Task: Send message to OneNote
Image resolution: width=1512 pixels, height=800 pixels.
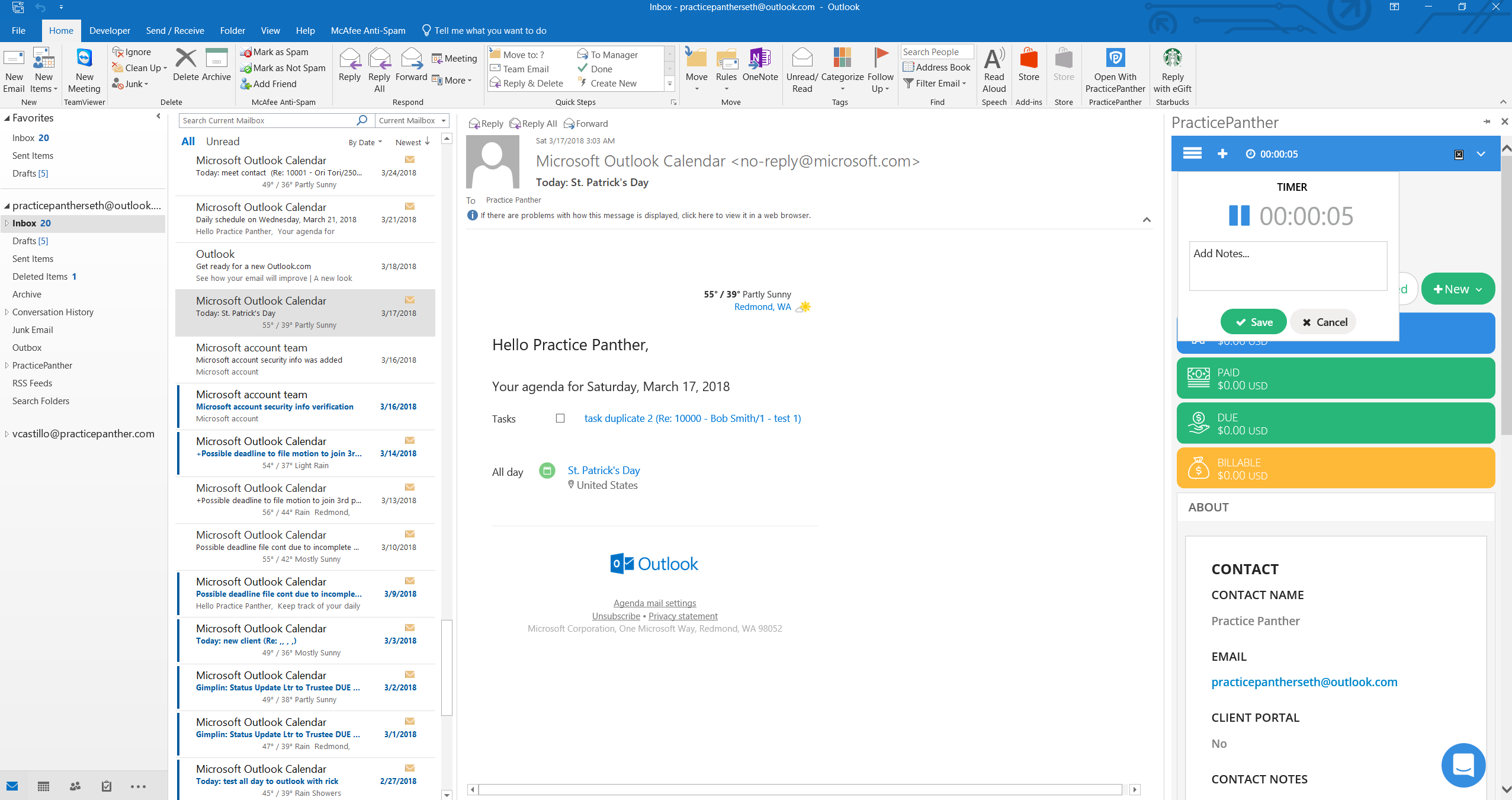Action: click(760, 65)
